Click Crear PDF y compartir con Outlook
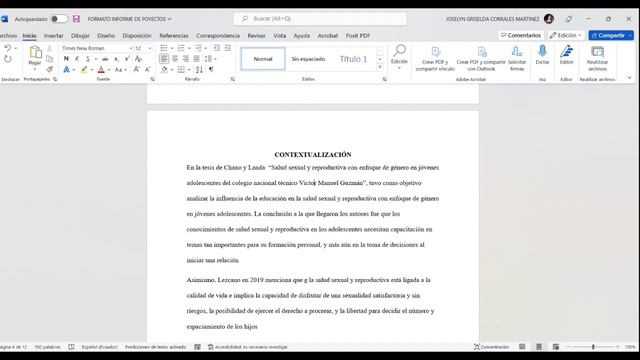 (x=481, y=59)
